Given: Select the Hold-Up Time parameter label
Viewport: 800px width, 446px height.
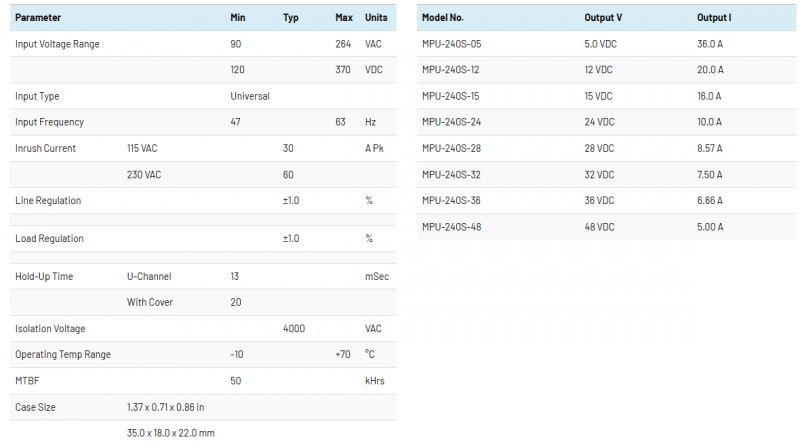Looking at the screenshot, I should pos(44,276).
